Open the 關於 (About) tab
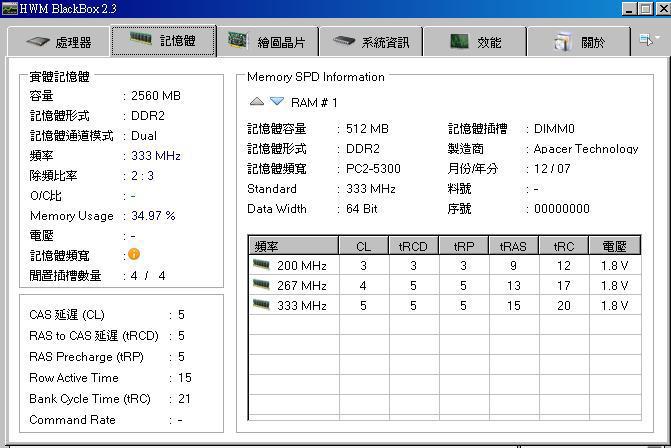 click(x=580, y=42)
